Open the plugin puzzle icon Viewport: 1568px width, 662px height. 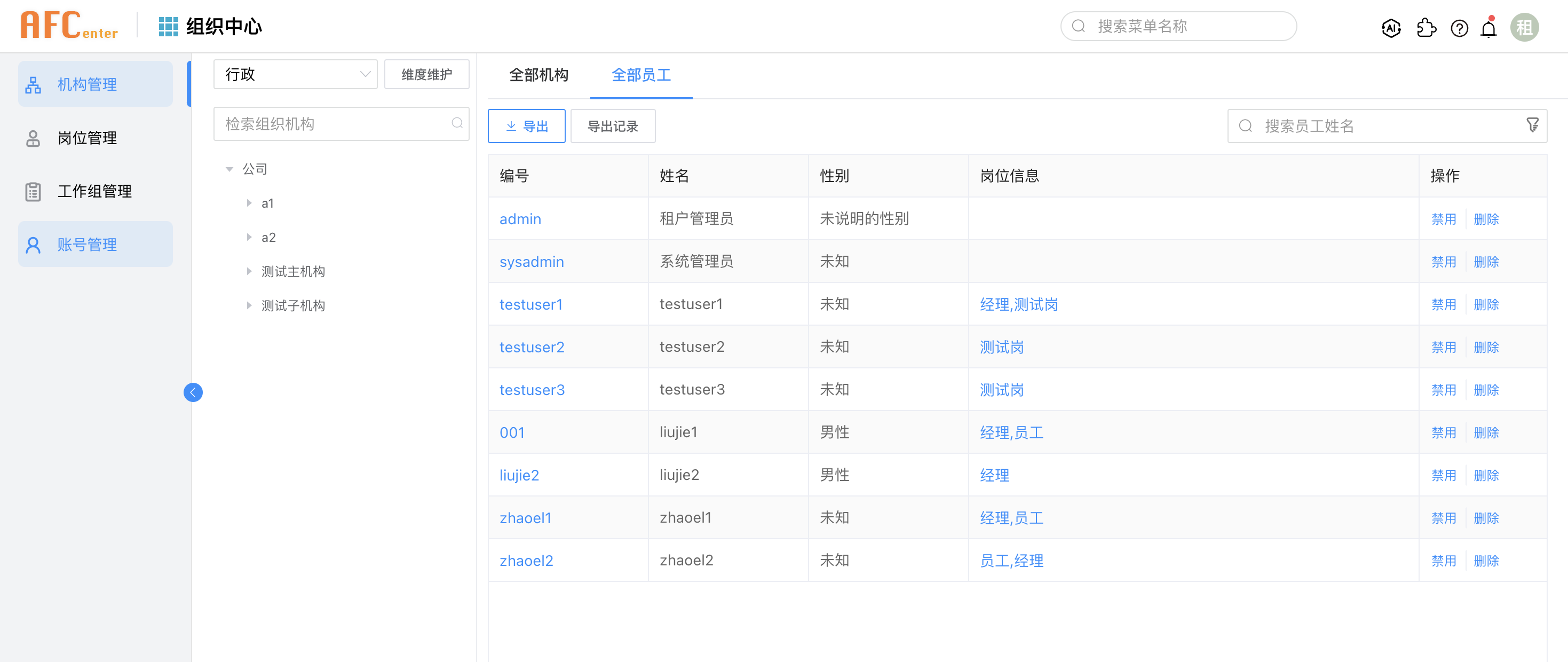click(1426, 27)
